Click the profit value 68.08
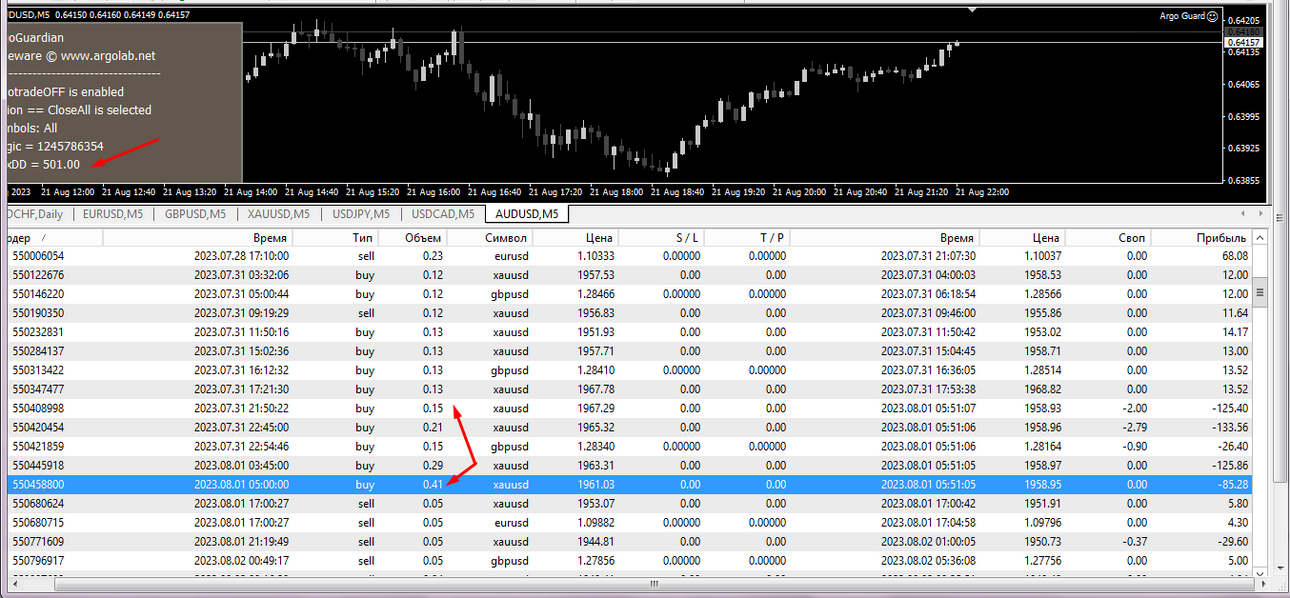This screenshot has width=1290, height=598. point(1234,256)
